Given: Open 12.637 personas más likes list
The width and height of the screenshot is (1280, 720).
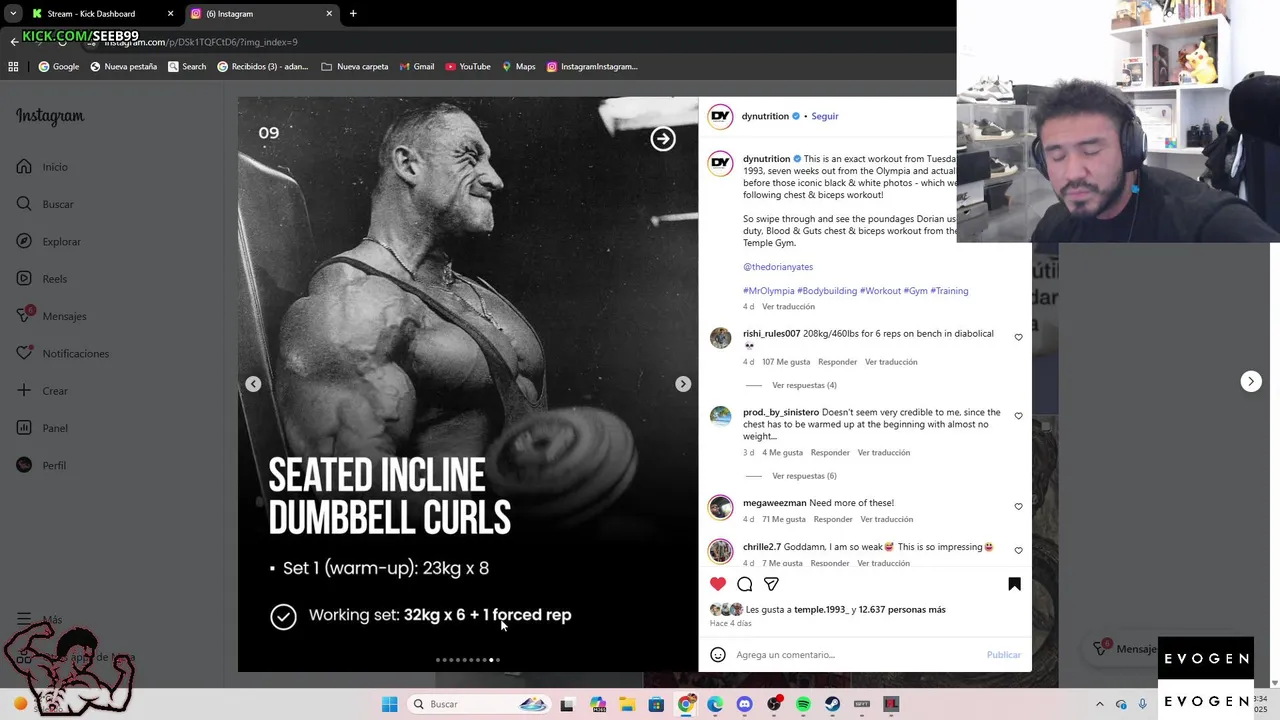Looking at the screenshot, I should click(902, 609).
